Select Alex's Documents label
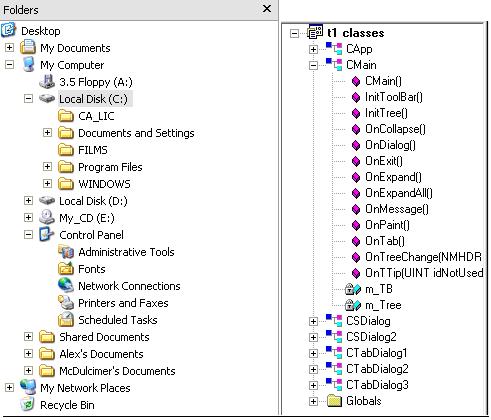The image size is (491, 420). [x=101, y=354]
